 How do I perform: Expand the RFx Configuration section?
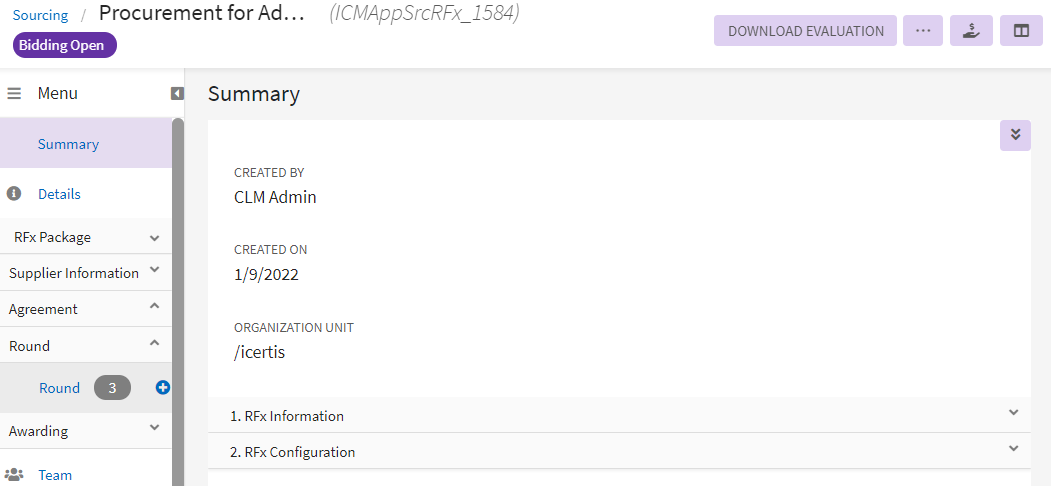point(1013,451)
